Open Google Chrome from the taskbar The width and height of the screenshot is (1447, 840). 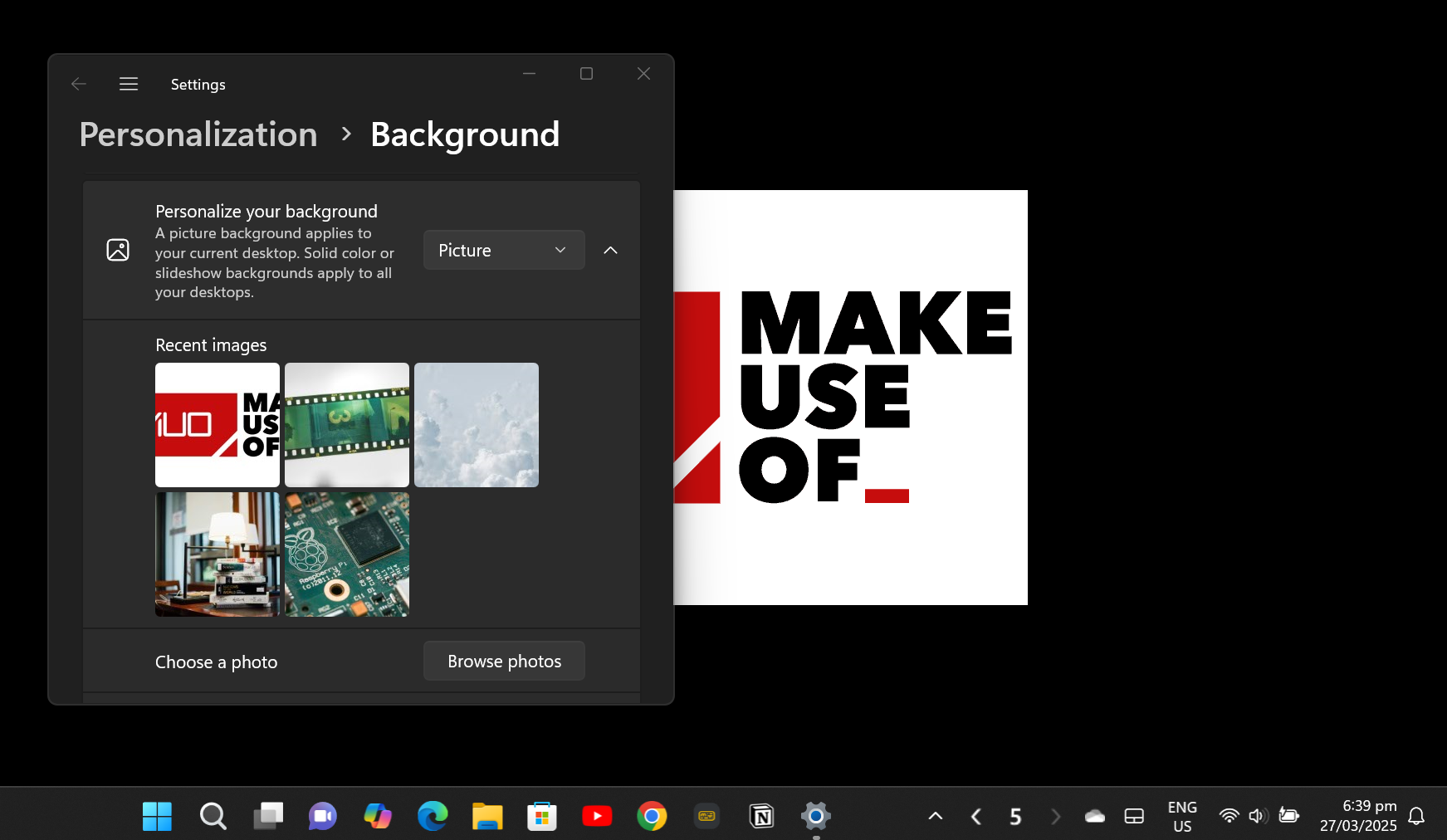[652, 816]
